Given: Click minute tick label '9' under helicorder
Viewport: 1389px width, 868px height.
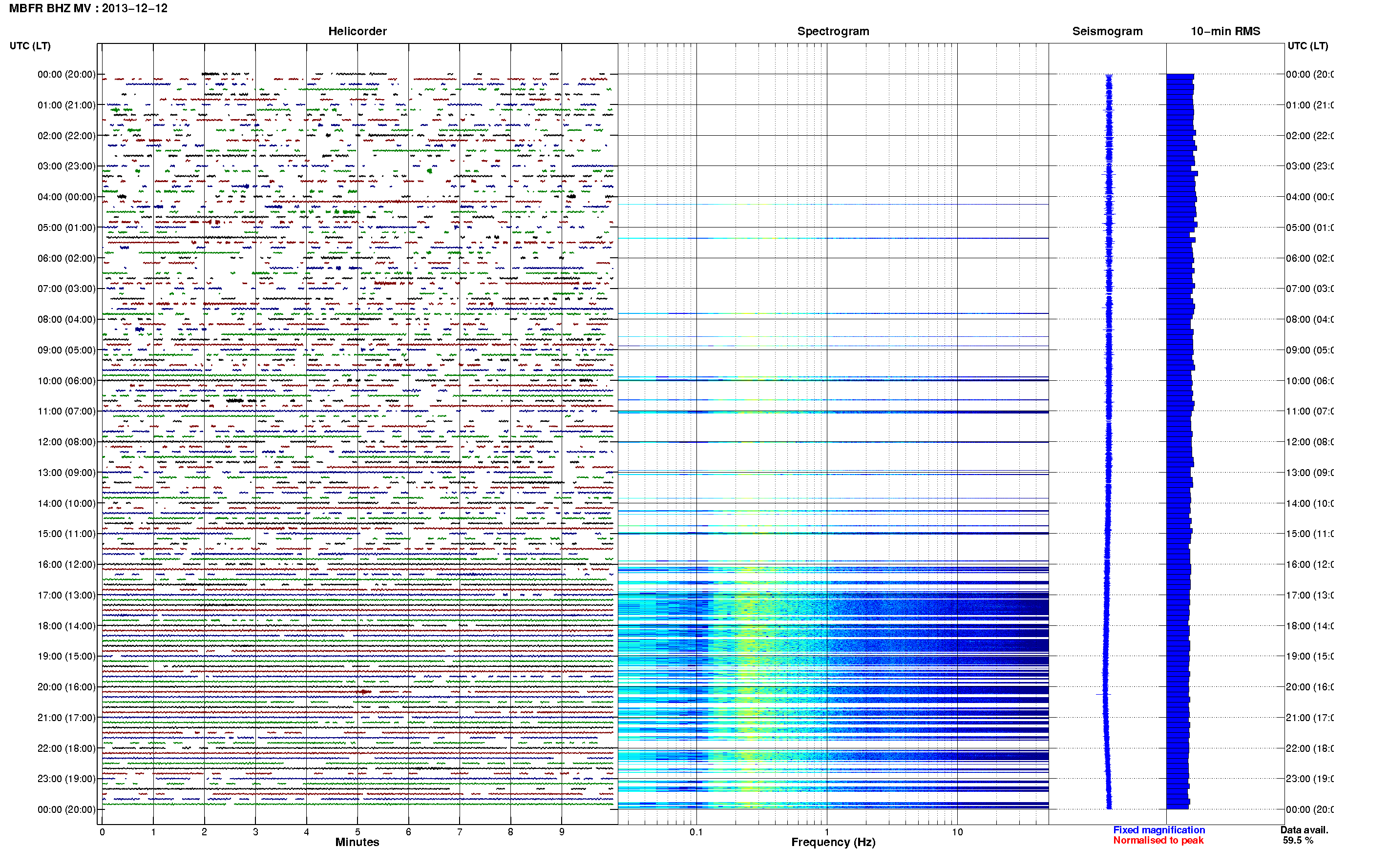Looking at the screenshot, I should 562,832.
